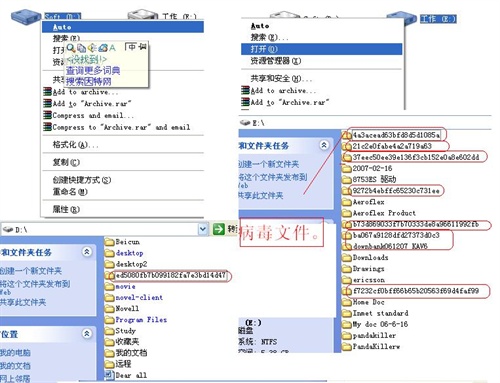The image size is (500, 383).
Task: Choose 共享和安全(H)... in right context menu
Action: (281, 78)
